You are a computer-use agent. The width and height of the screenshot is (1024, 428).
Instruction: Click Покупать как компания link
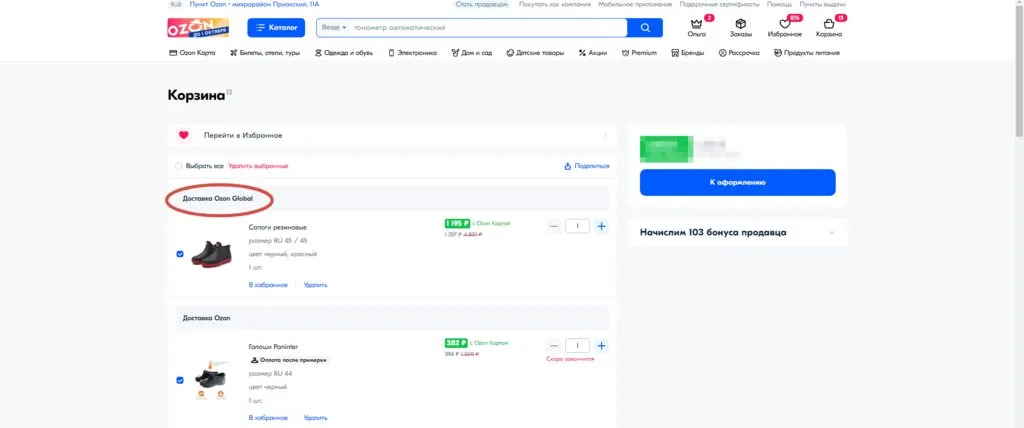[x=555, y=5]
